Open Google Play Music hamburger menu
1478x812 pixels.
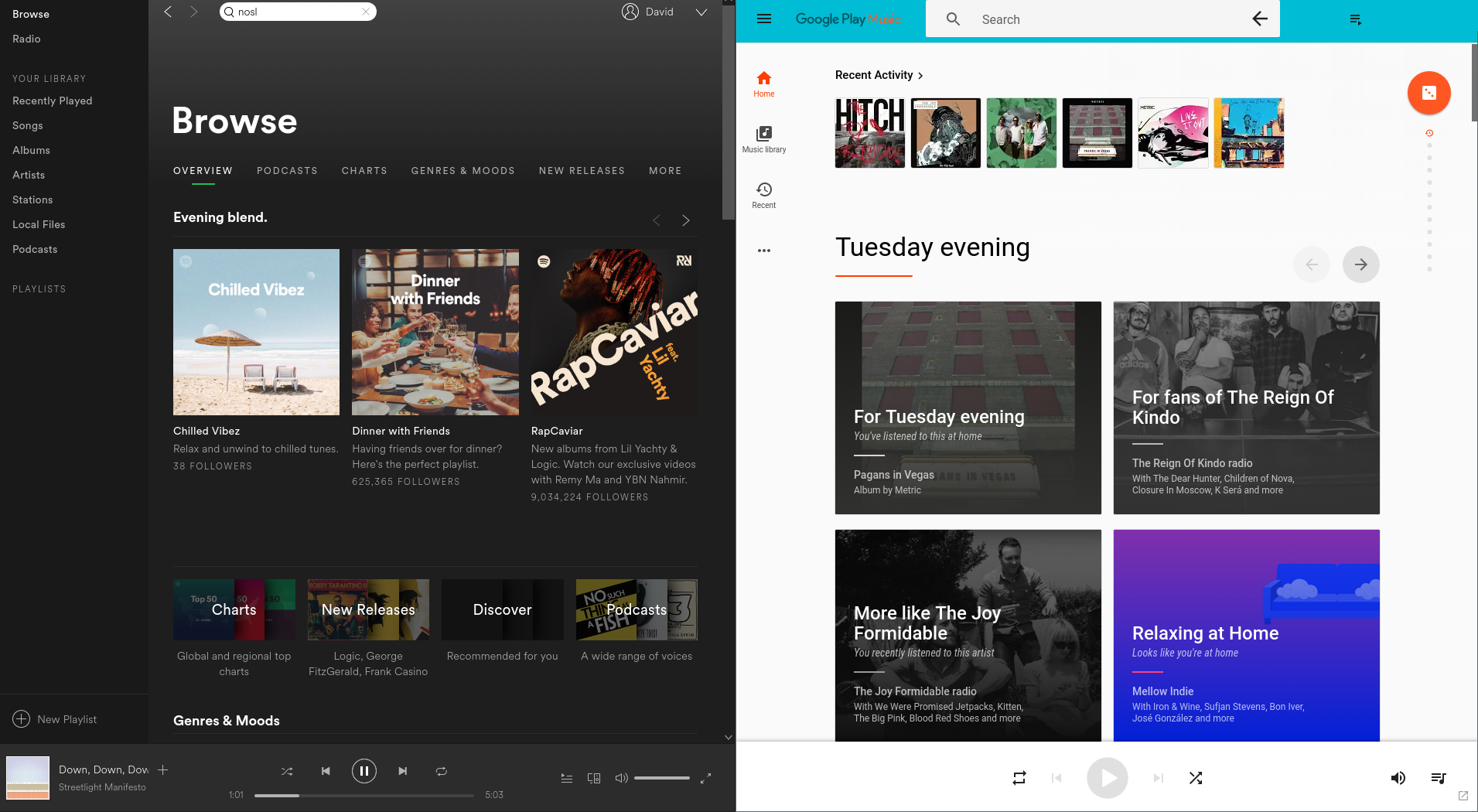(x=764, y=19)
